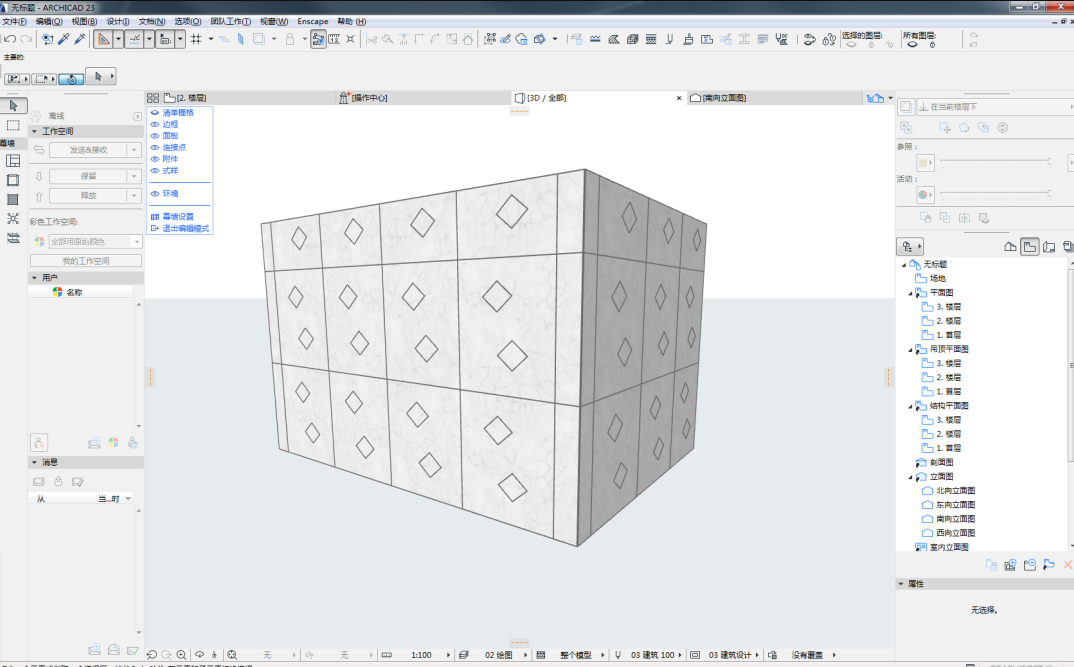Toggle visibility of 附件 accessories

point(155,159)
